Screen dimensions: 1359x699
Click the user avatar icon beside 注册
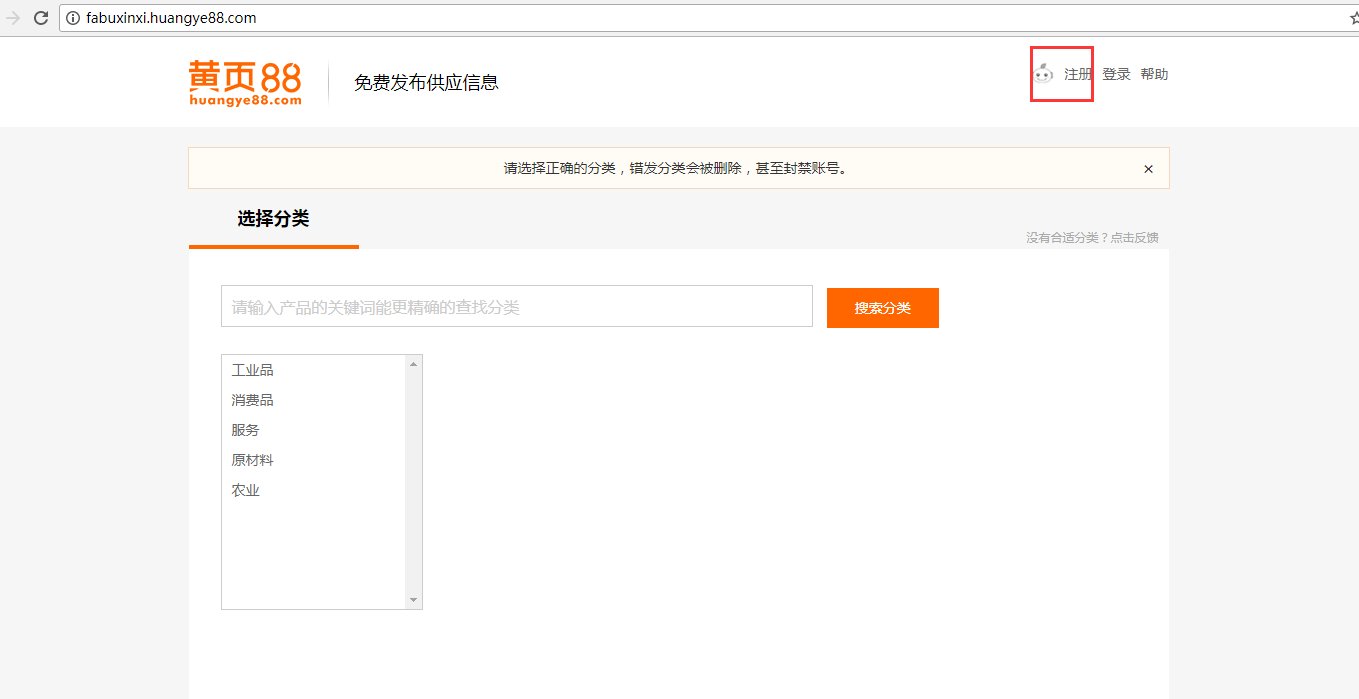(x=1043, y=73)
